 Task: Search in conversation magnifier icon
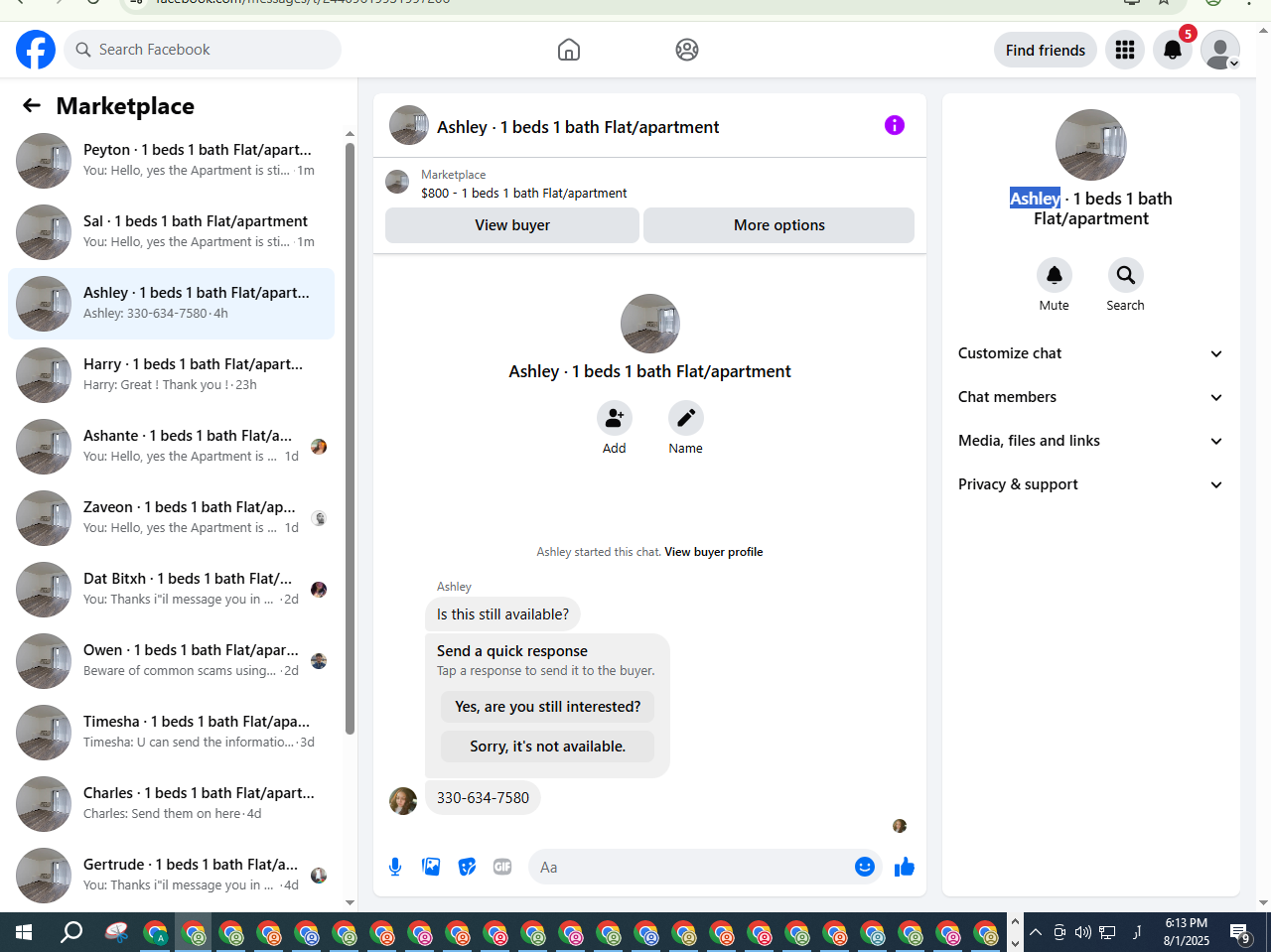click(1126, 275)
